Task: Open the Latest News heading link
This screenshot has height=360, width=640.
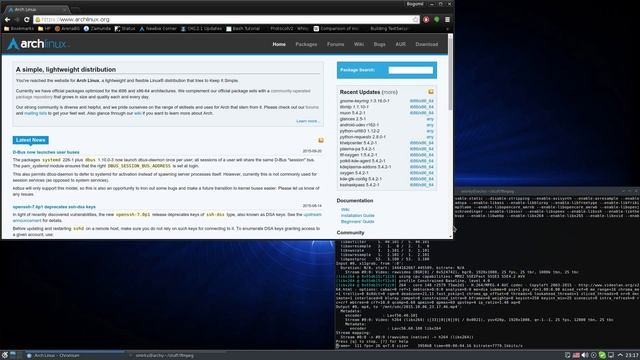Action: pos(31,140)
